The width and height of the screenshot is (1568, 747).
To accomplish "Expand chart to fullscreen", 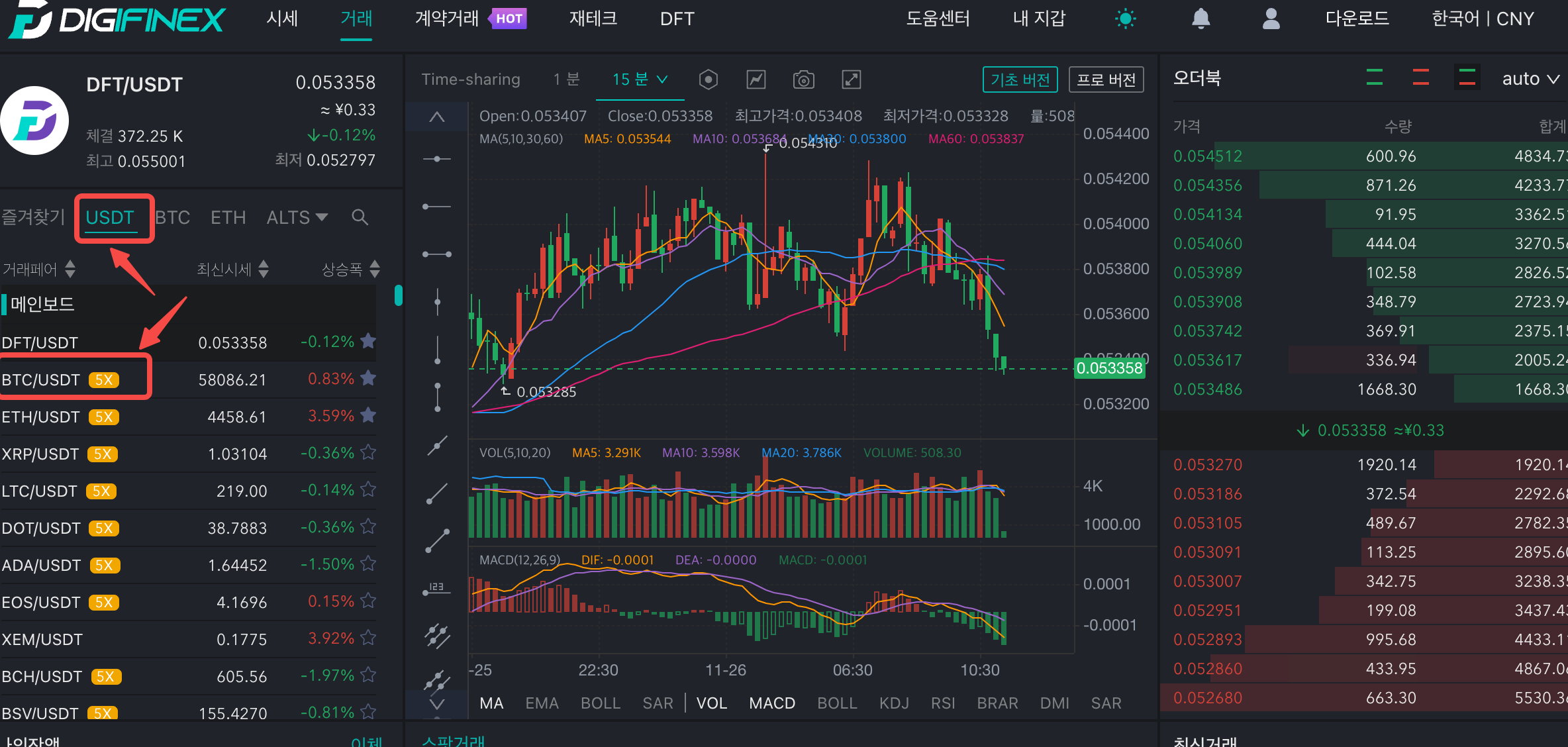I will tap(852, 79).
